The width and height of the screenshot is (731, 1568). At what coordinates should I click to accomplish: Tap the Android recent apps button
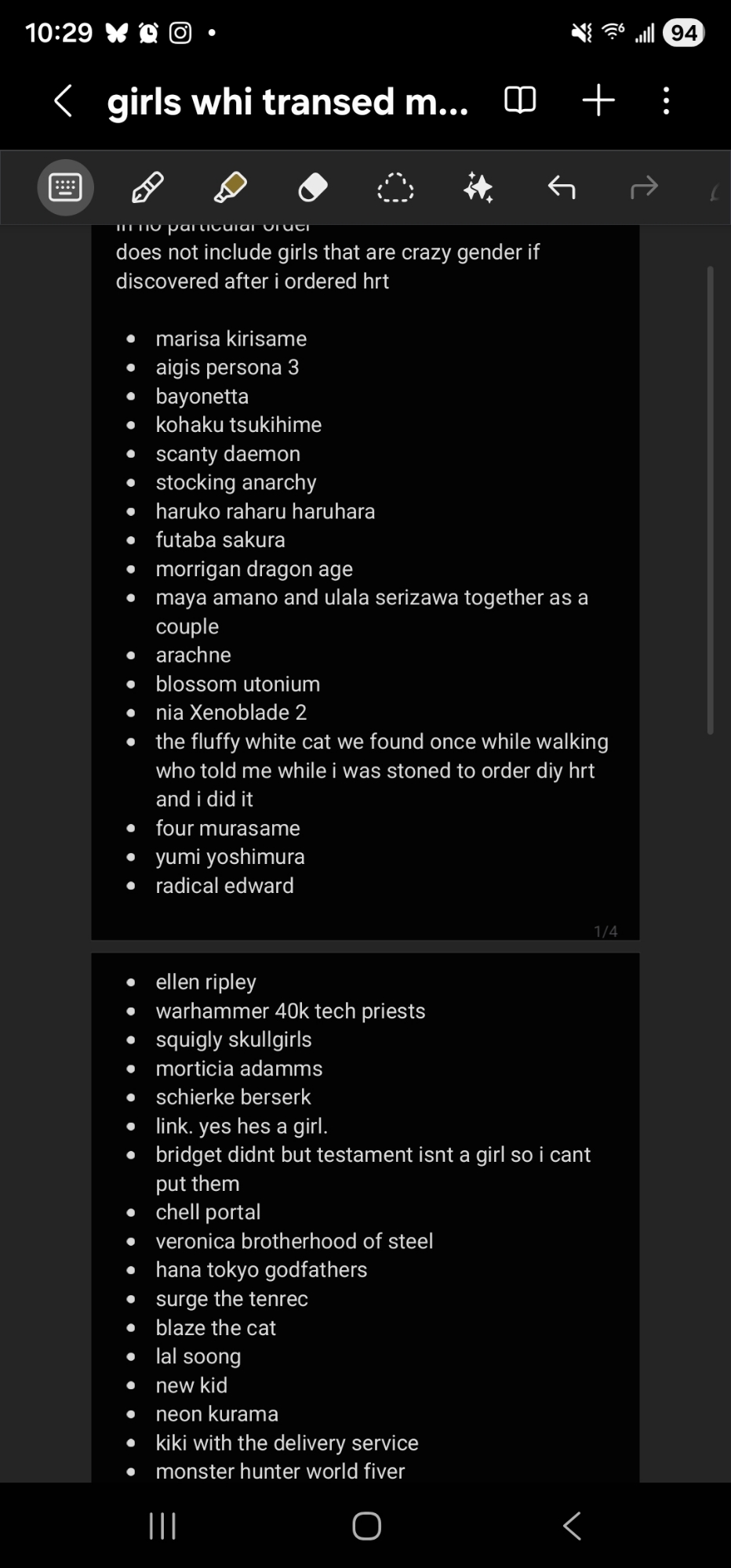(x=162, y=1526)
